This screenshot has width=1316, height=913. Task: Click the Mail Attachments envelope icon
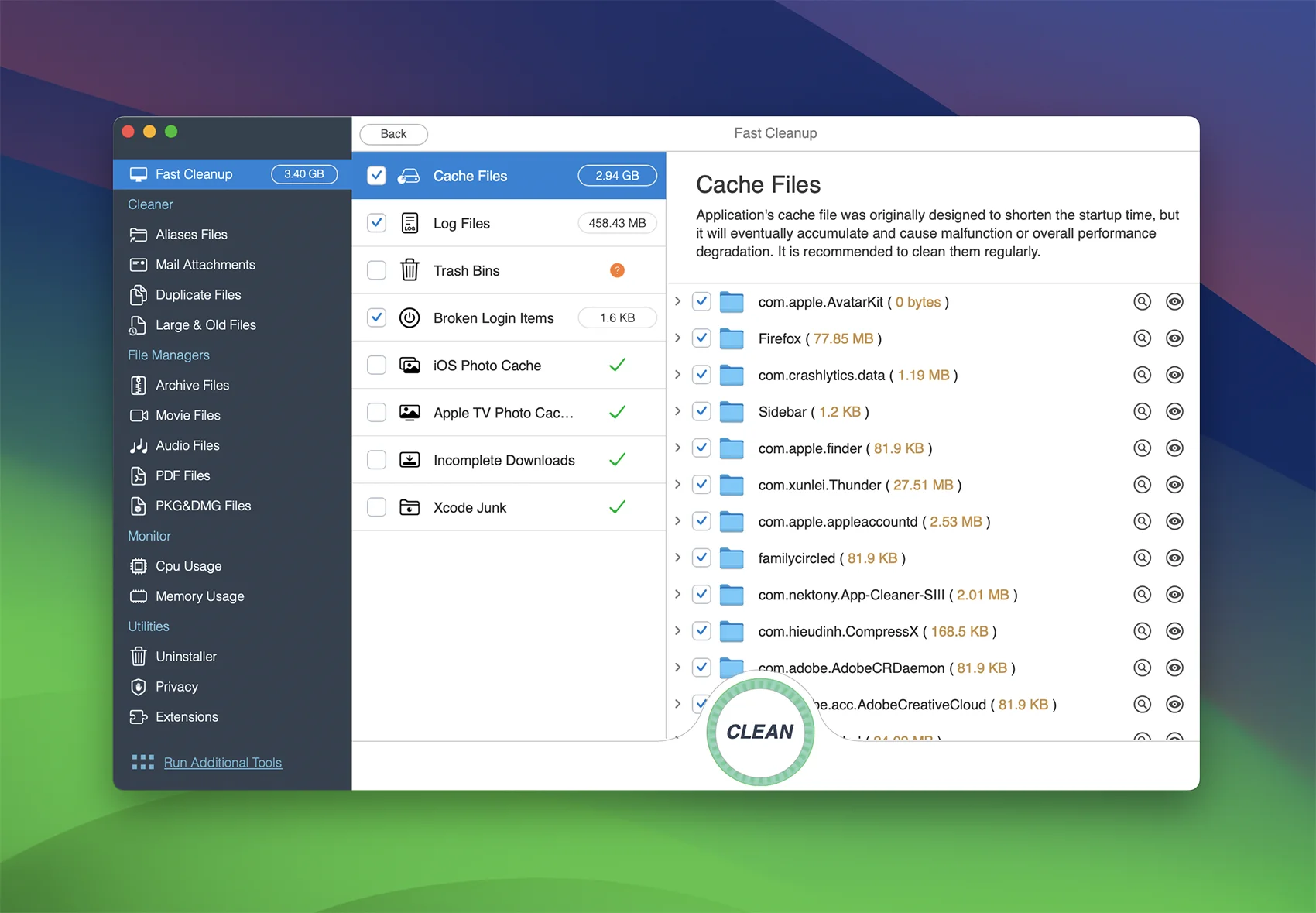tap(139, 265)
